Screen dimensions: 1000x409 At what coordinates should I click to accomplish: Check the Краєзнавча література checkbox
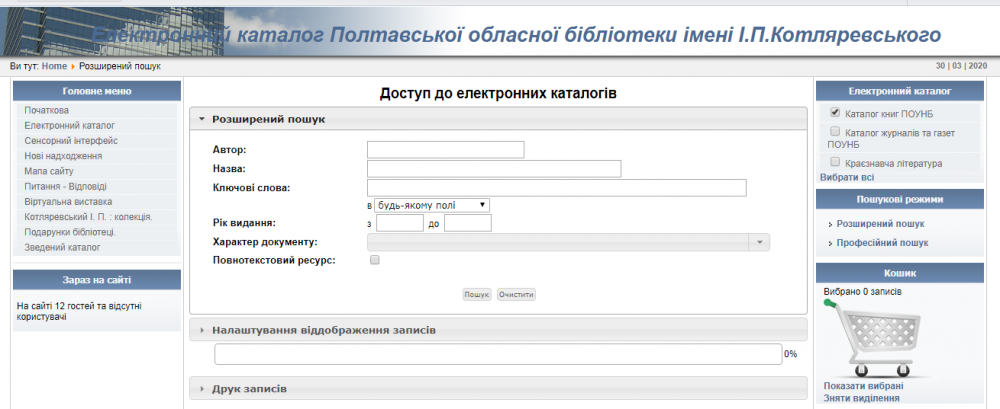point(835,161)
